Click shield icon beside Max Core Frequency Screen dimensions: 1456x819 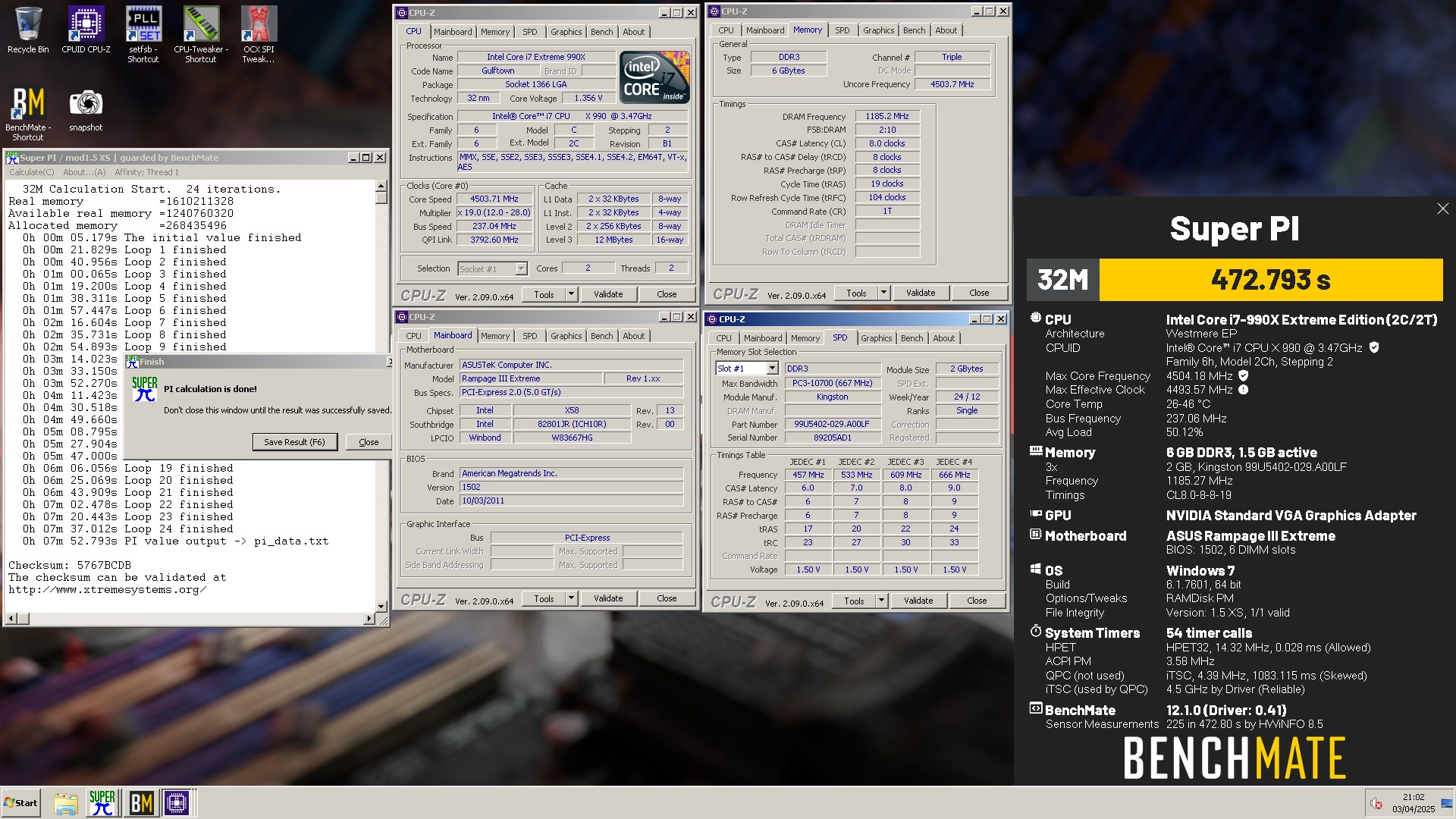[x=1243, y=375]
